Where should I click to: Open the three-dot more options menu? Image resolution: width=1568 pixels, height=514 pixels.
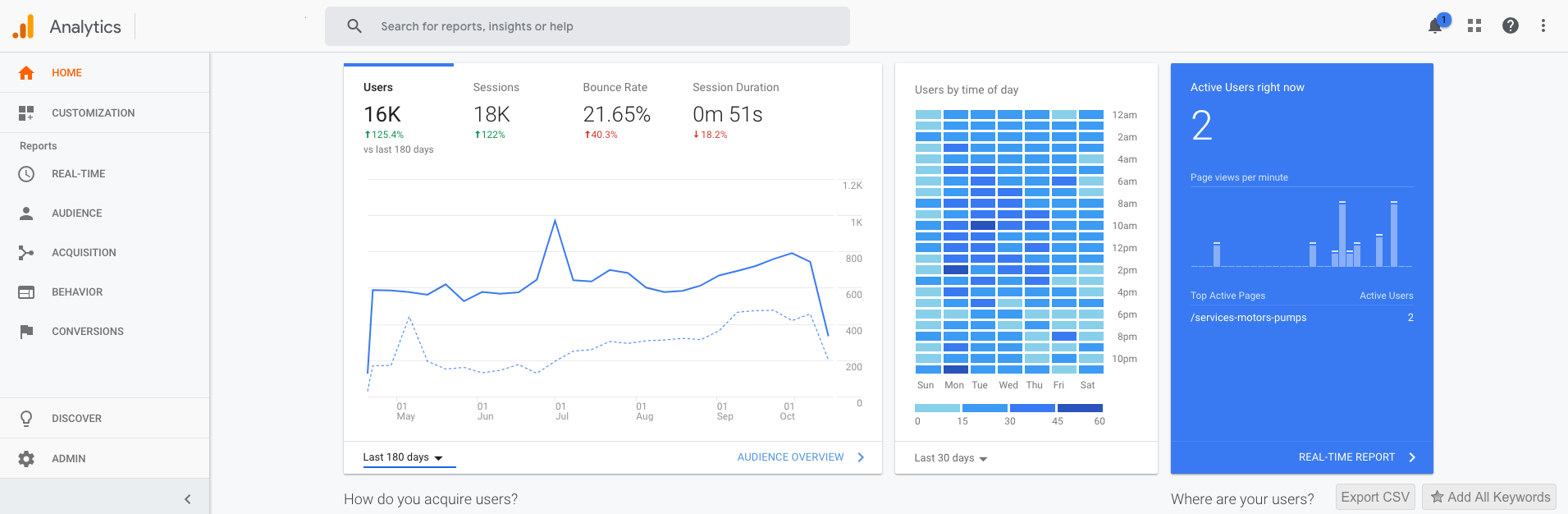click(1543, 26)
